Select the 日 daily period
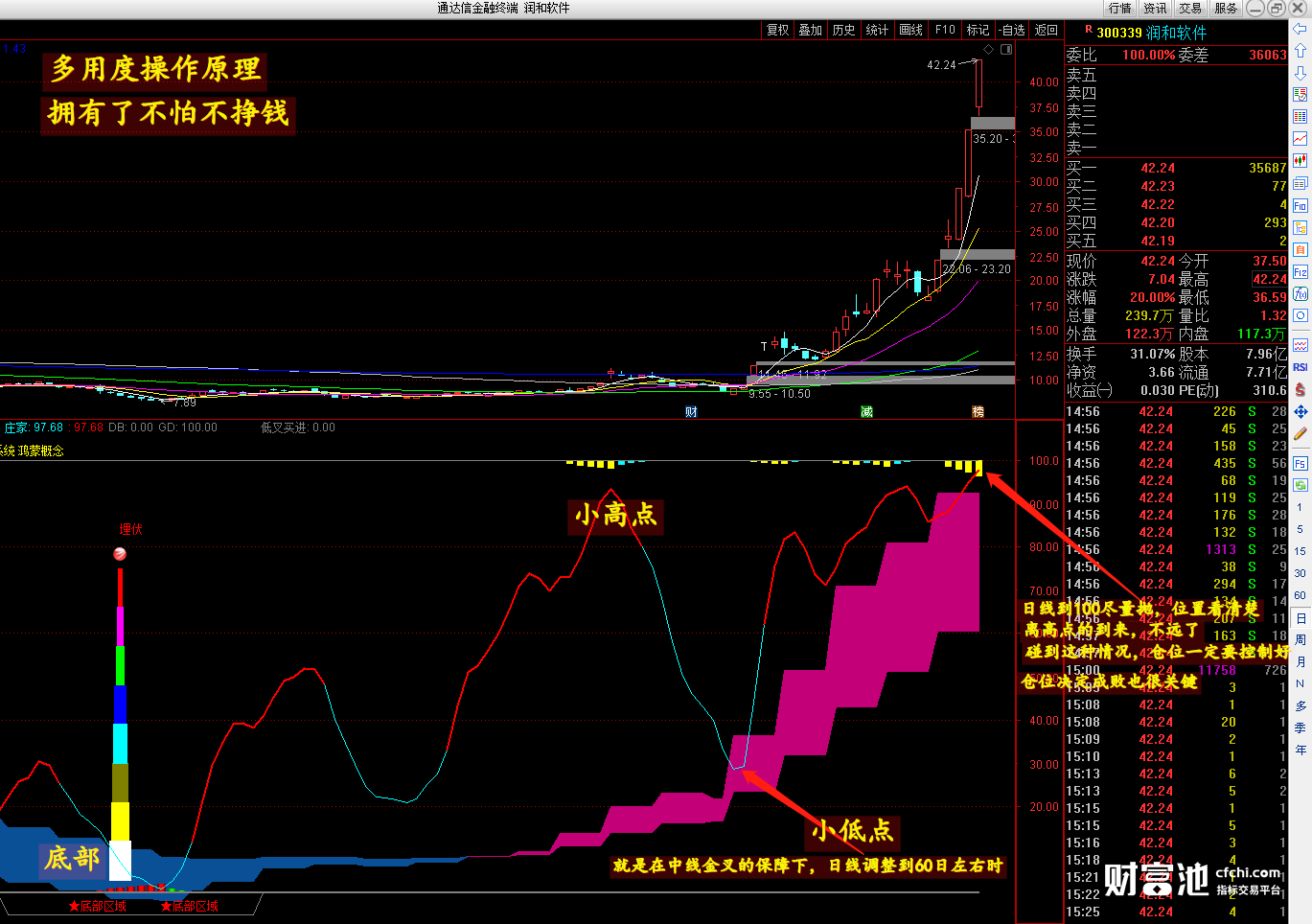This screenshot has width=1312, height=924. (1300, 618)
